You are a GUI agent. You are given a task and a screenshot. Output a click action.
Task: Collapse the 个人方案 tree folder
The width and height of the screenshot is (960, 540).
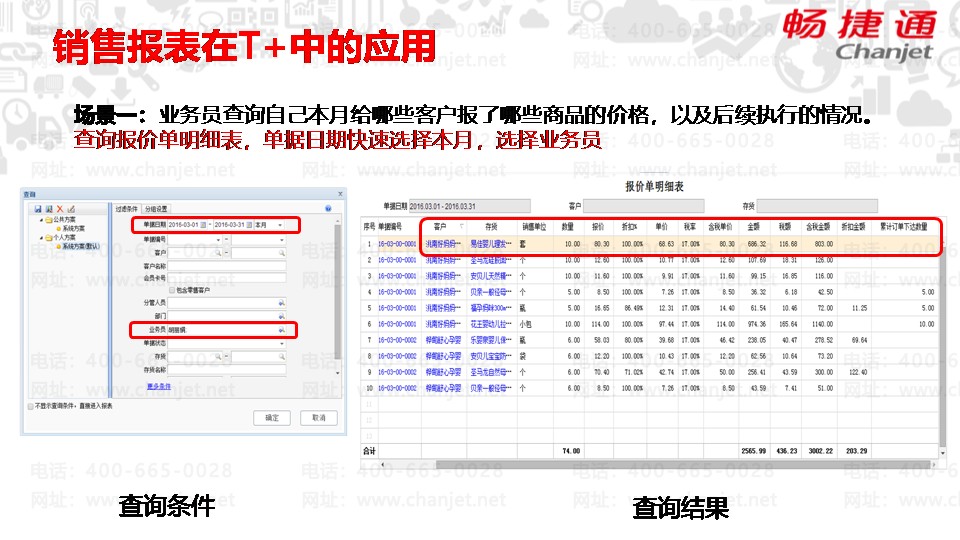click(x=42, y=238)
